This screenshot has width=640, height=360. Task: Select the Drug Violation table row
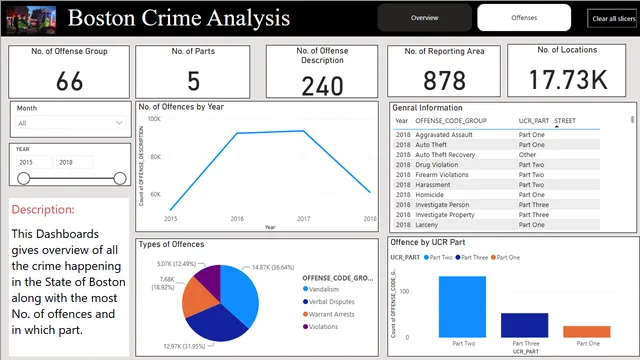496,164
